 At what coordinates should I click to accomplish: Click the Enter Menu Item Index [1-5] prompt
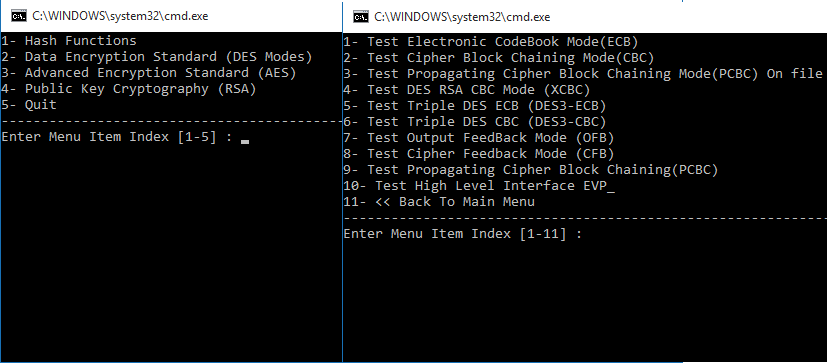point(117,137)
